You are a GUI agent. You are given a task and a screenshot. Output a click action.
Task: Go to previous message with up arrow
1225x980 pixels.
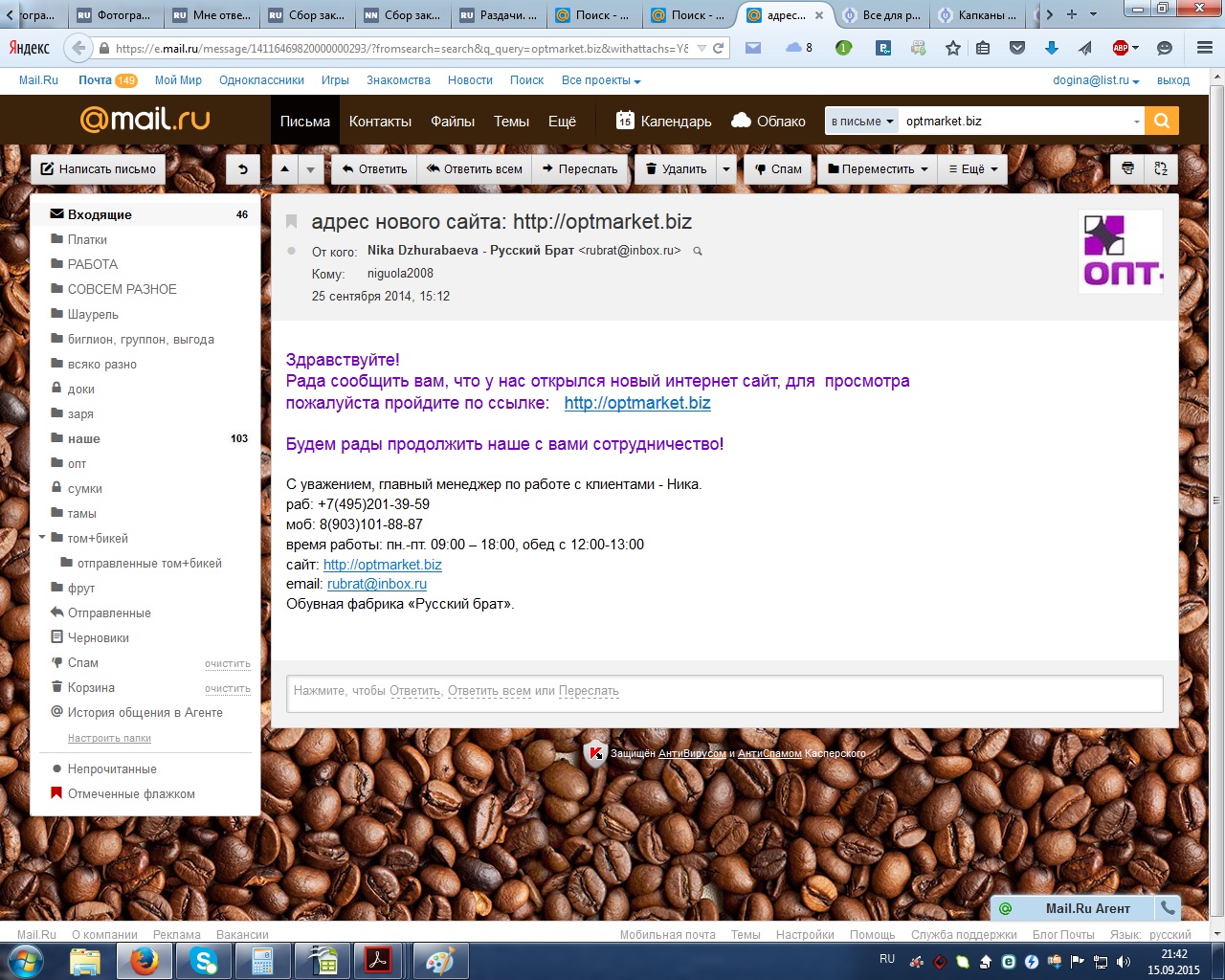pos(284,169)
